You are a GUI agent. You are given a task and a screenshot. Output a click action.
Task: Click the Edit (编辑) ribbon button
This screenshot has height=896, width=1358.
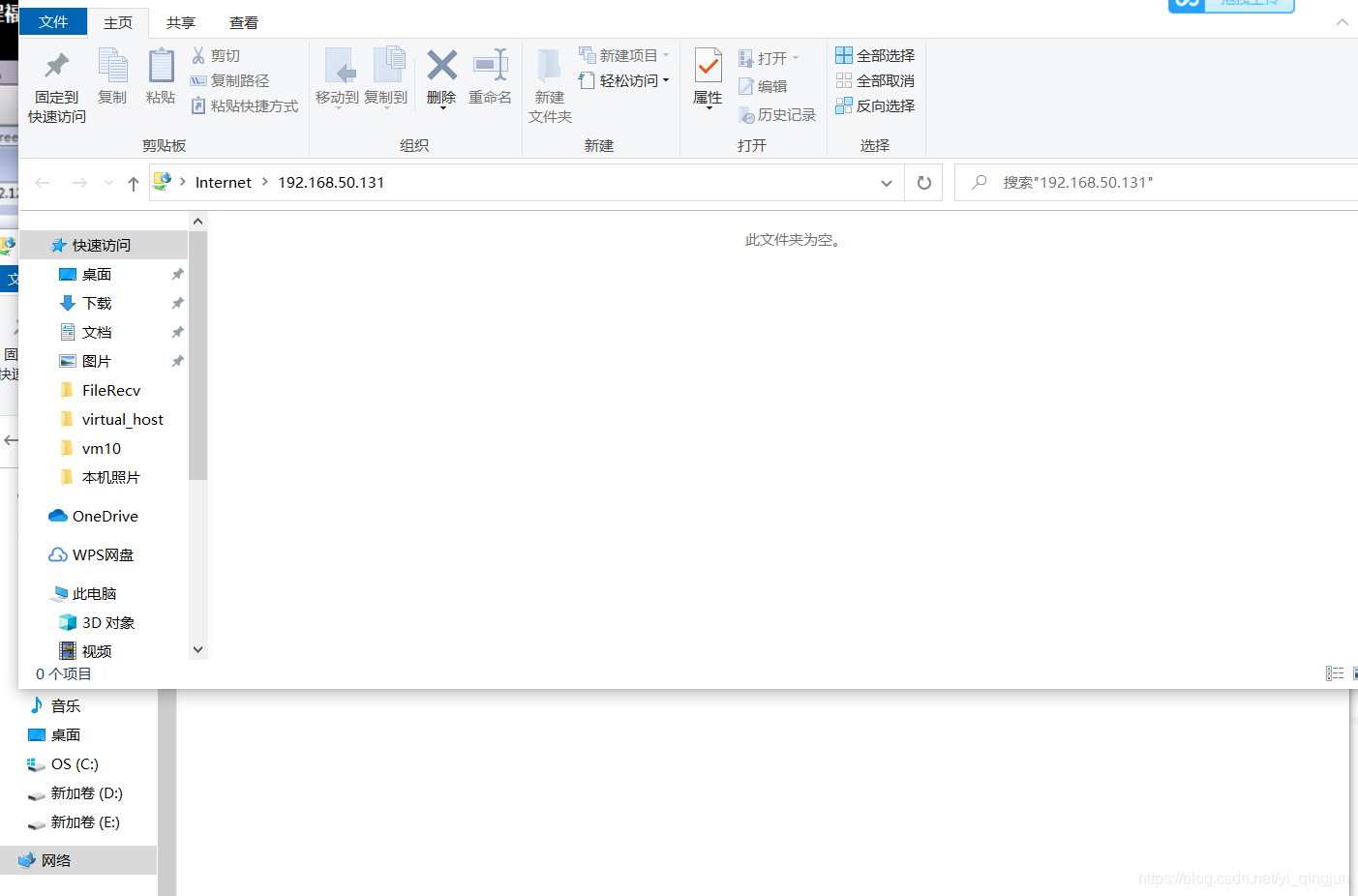click(763, 86)
